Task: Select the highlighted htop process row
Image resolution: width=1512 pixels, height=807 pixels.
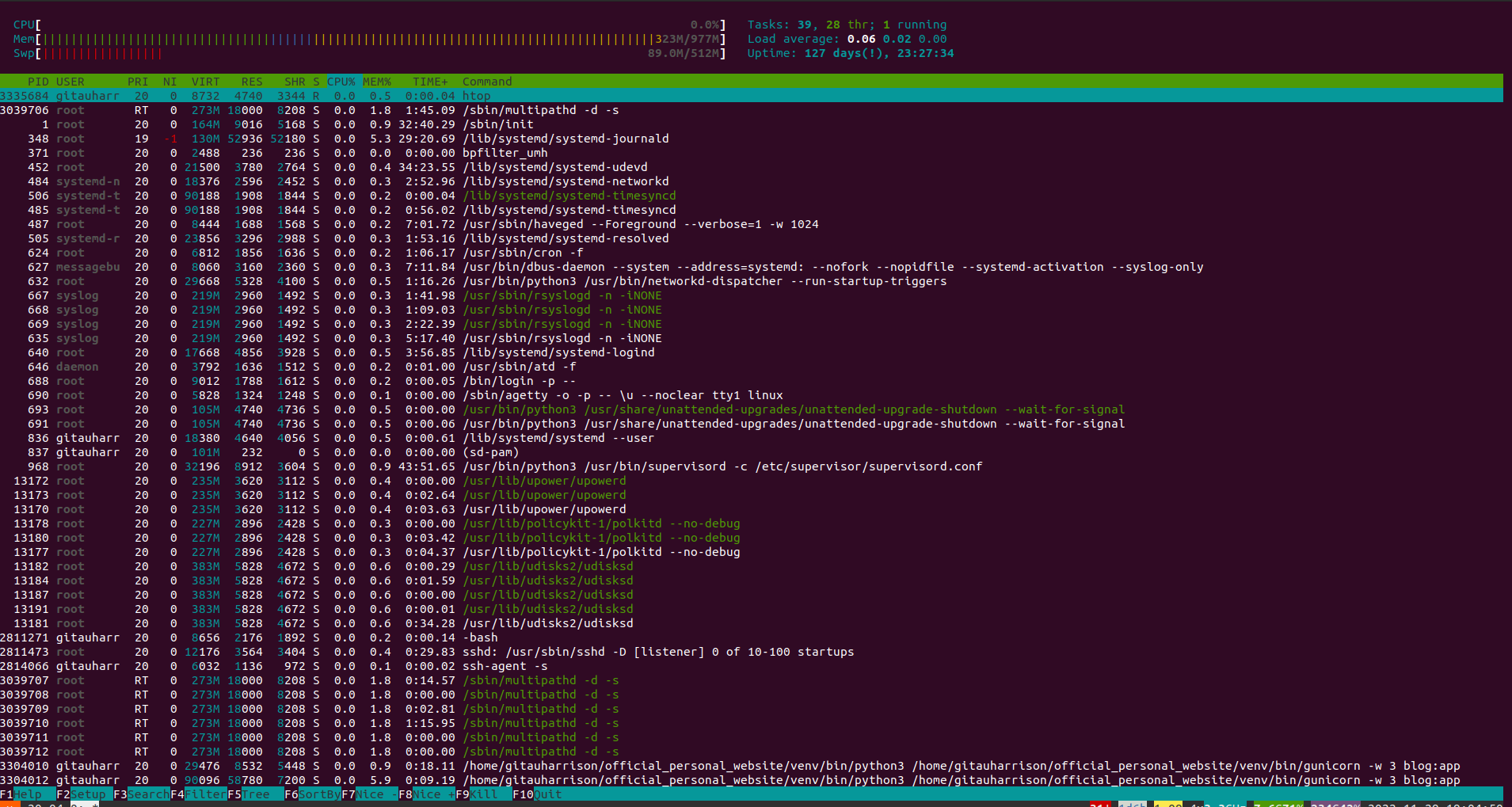Action: click(x=752, y=96)
